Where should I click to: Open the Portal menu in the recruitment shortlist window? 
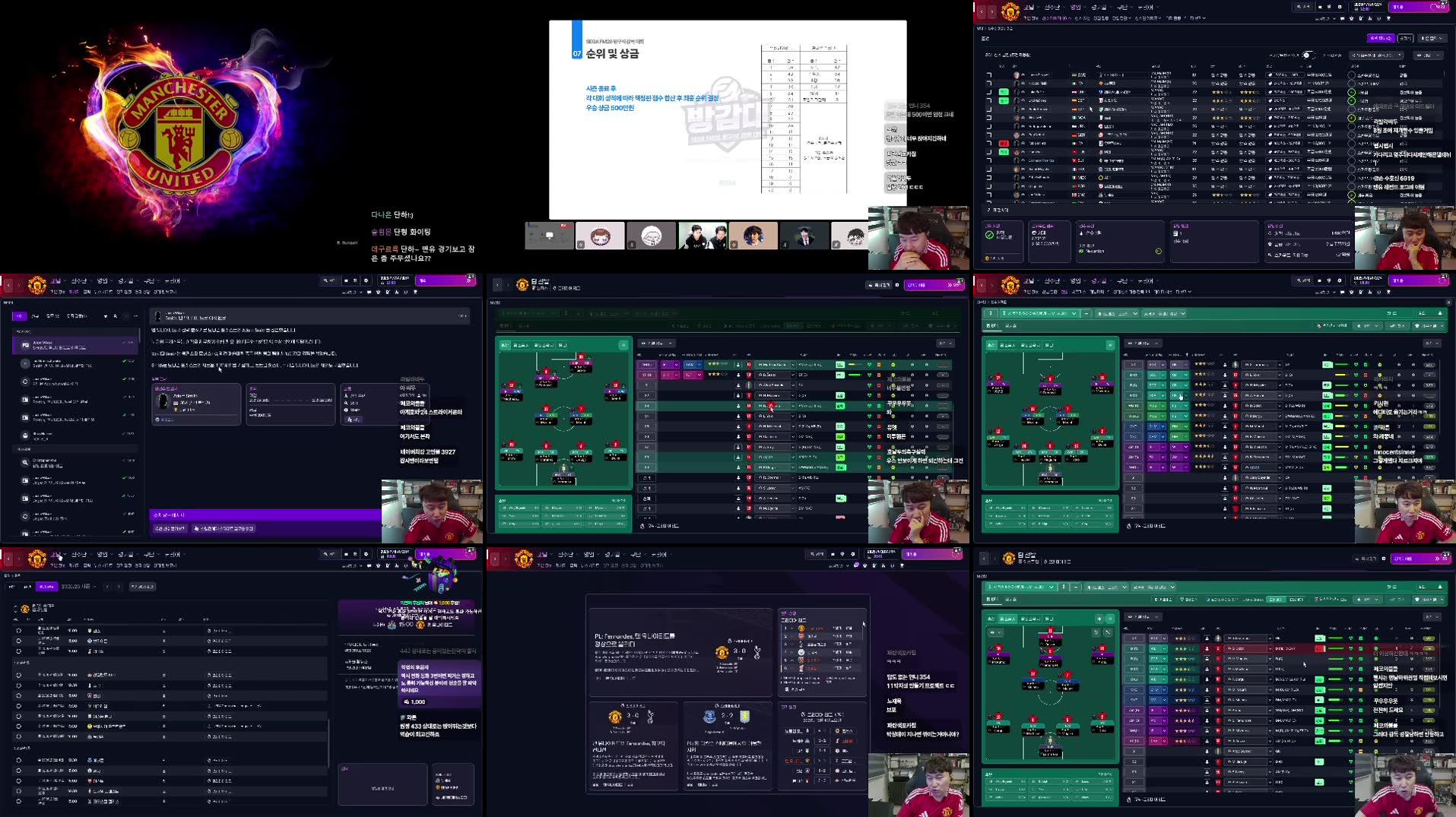1030,8
